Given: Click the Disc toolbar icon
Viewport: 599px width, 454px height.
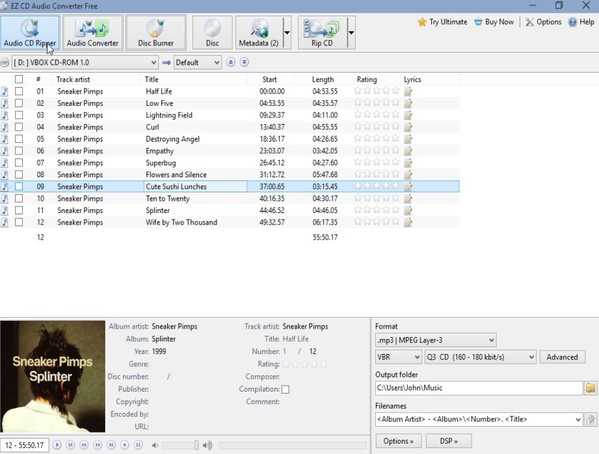Looking at the screenshot, I should pyautogui.click(x=212, y=33).
